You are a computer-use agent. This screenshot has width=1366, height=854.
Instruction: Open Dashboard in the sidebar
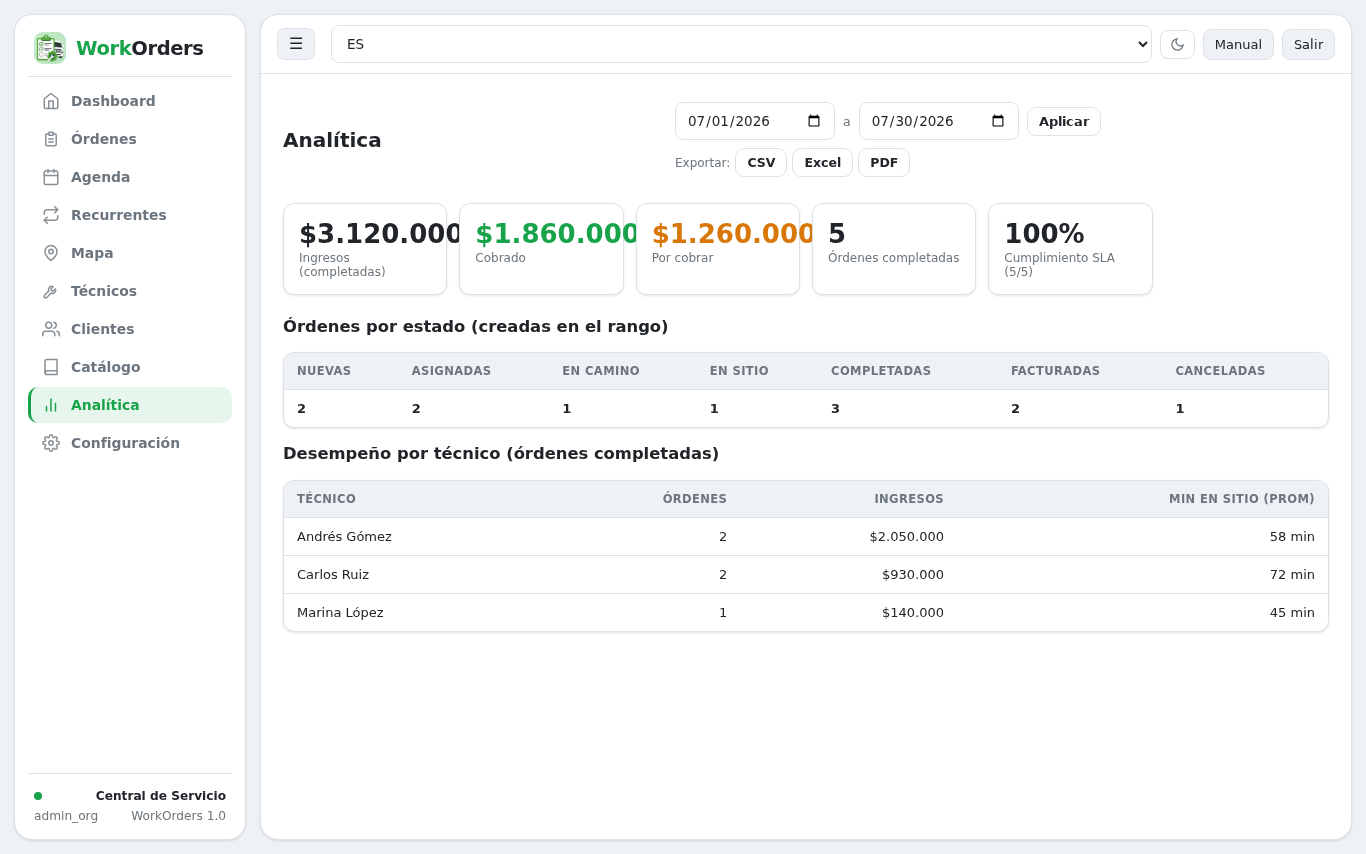(130, 101)
